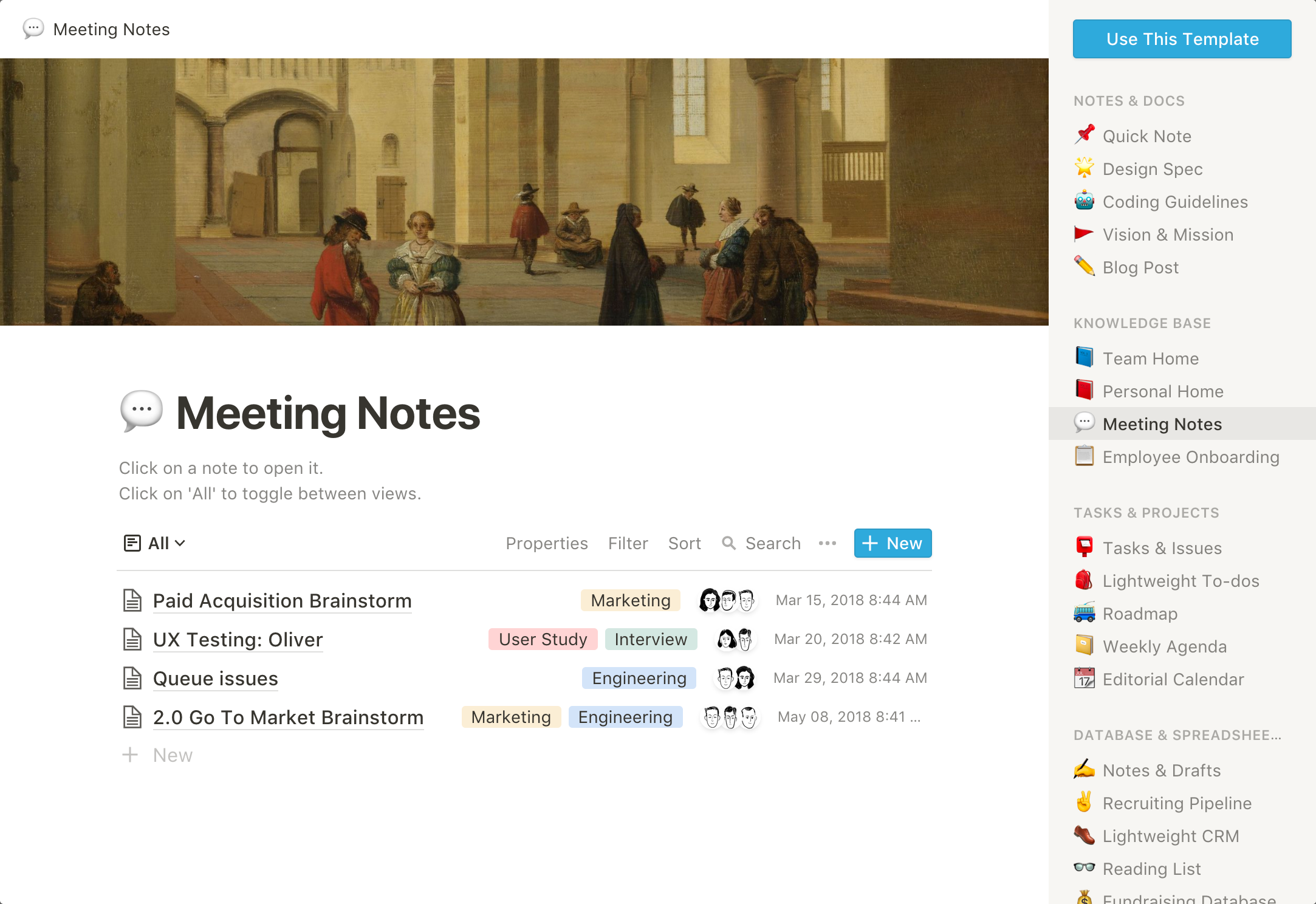Click the Engineering tag on 2.0 Go To Market
This screenshot has width=1316, height=904.
625,717
